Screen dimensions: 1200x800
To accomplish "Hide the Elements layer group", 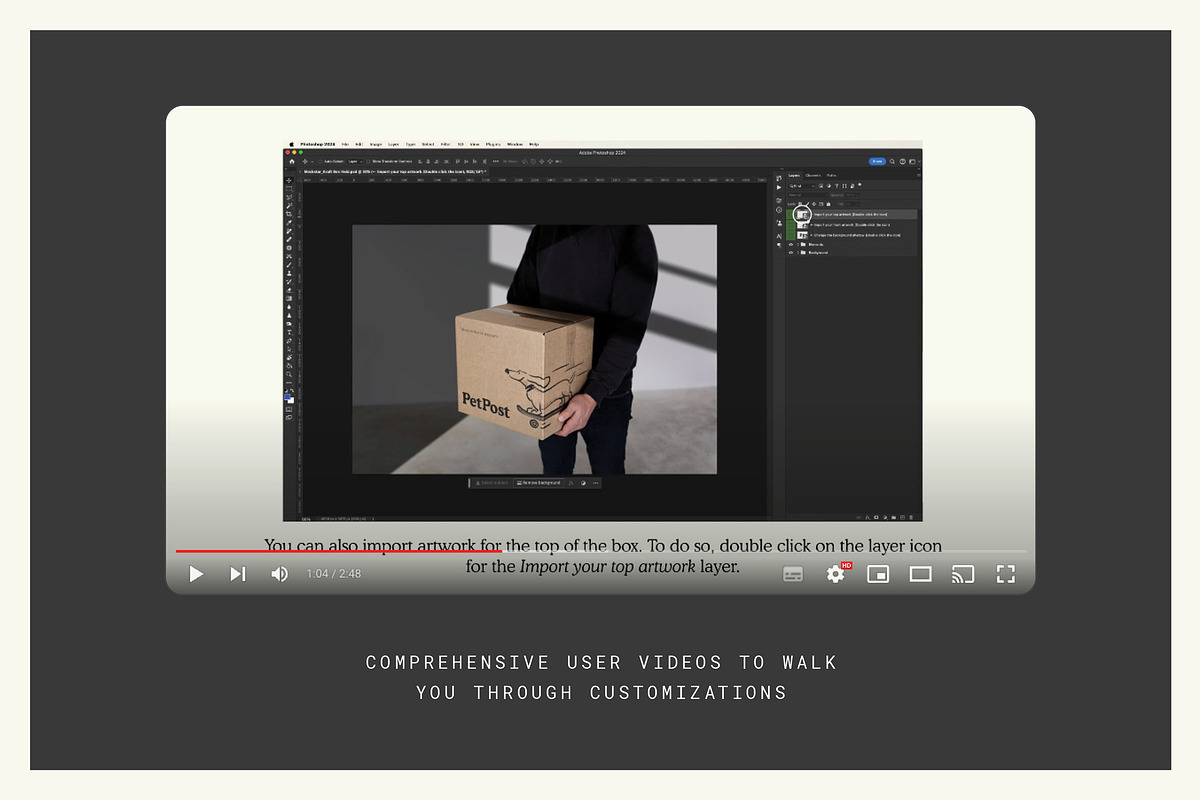I will coord(791,244).
